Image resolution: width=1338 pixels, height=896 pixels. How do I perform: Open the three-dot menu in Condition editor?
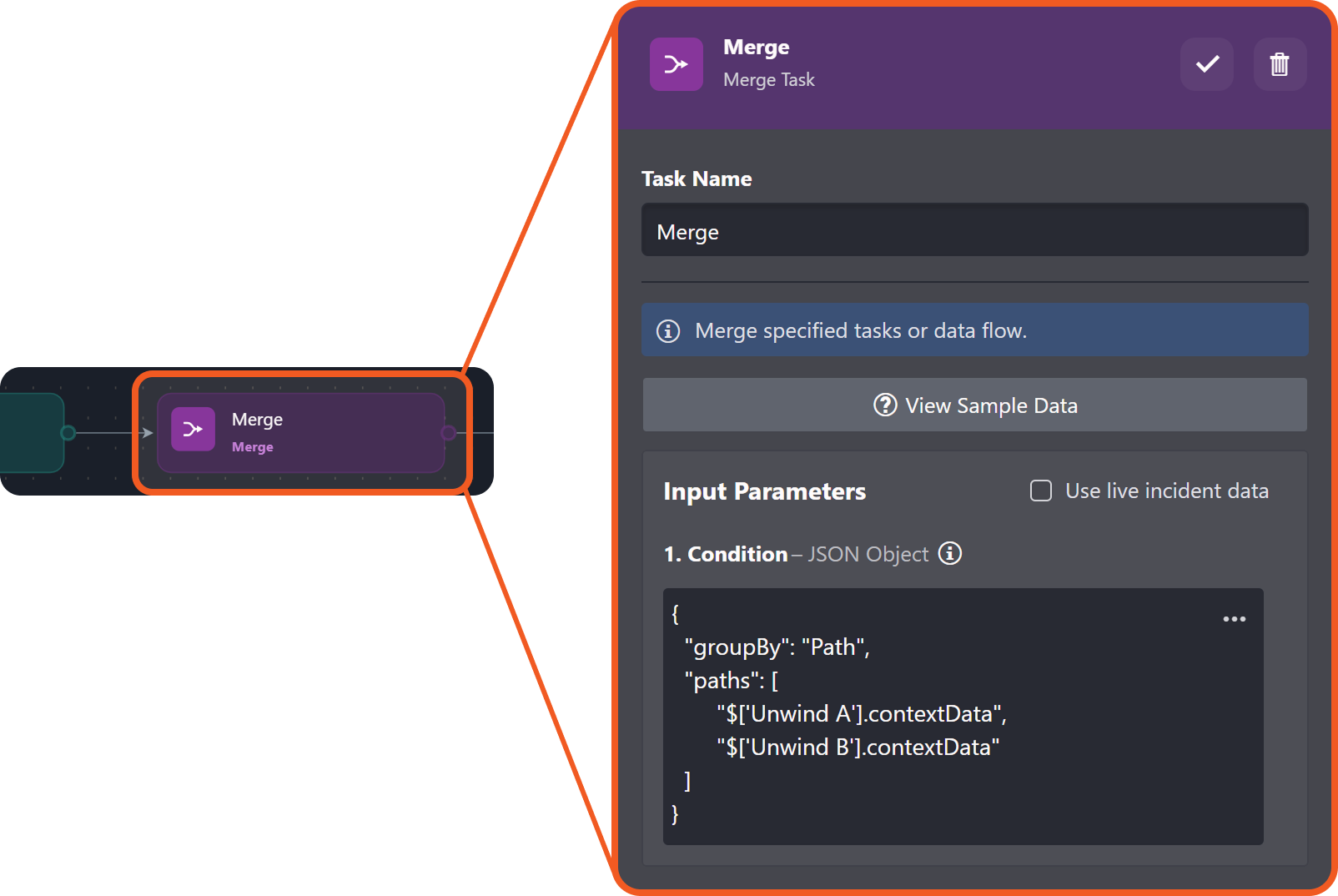tap(1234, 619)
